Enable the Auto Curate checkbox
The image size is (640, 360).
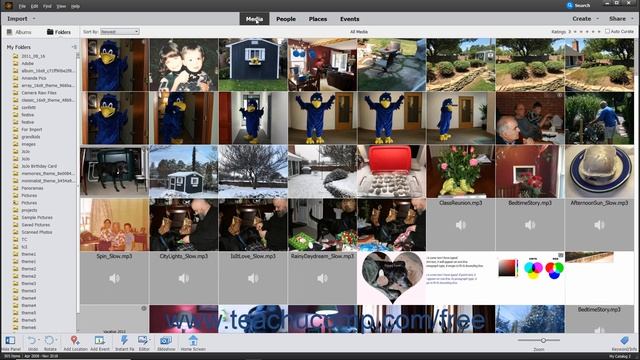[607, 31]
